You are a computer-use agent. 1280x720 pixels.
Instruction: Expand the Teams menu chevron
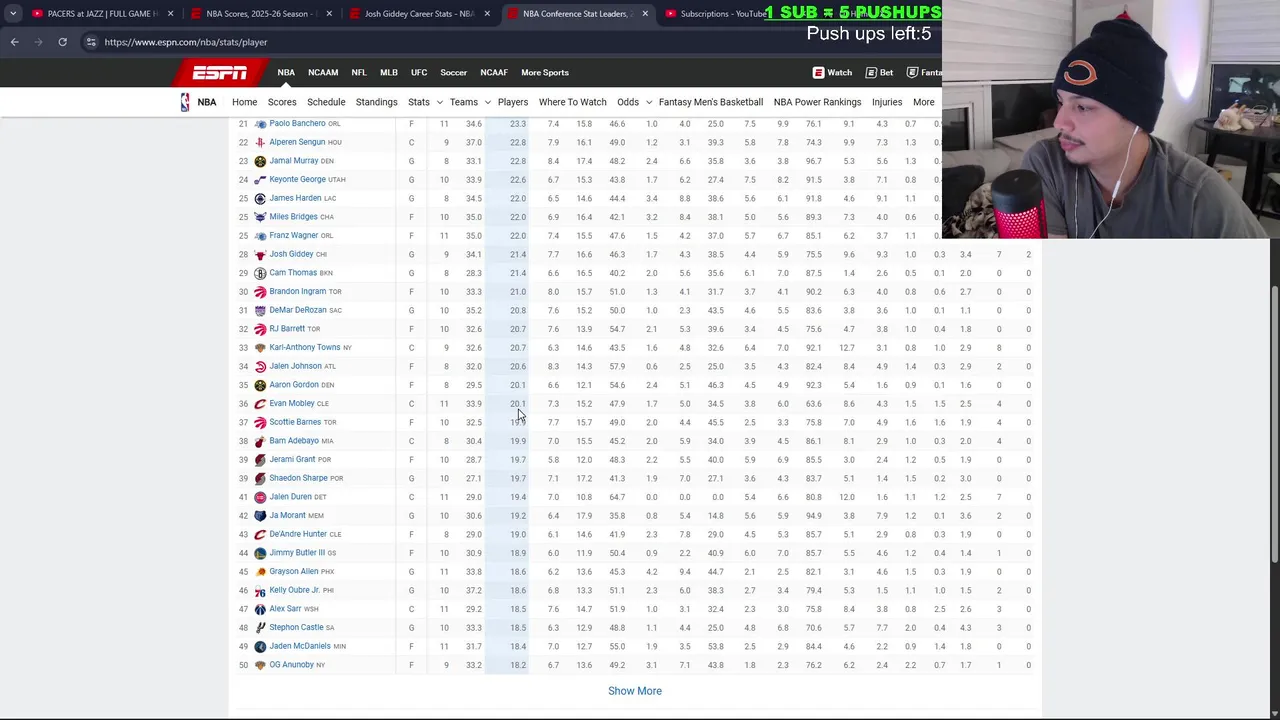[x=487, y=102]
